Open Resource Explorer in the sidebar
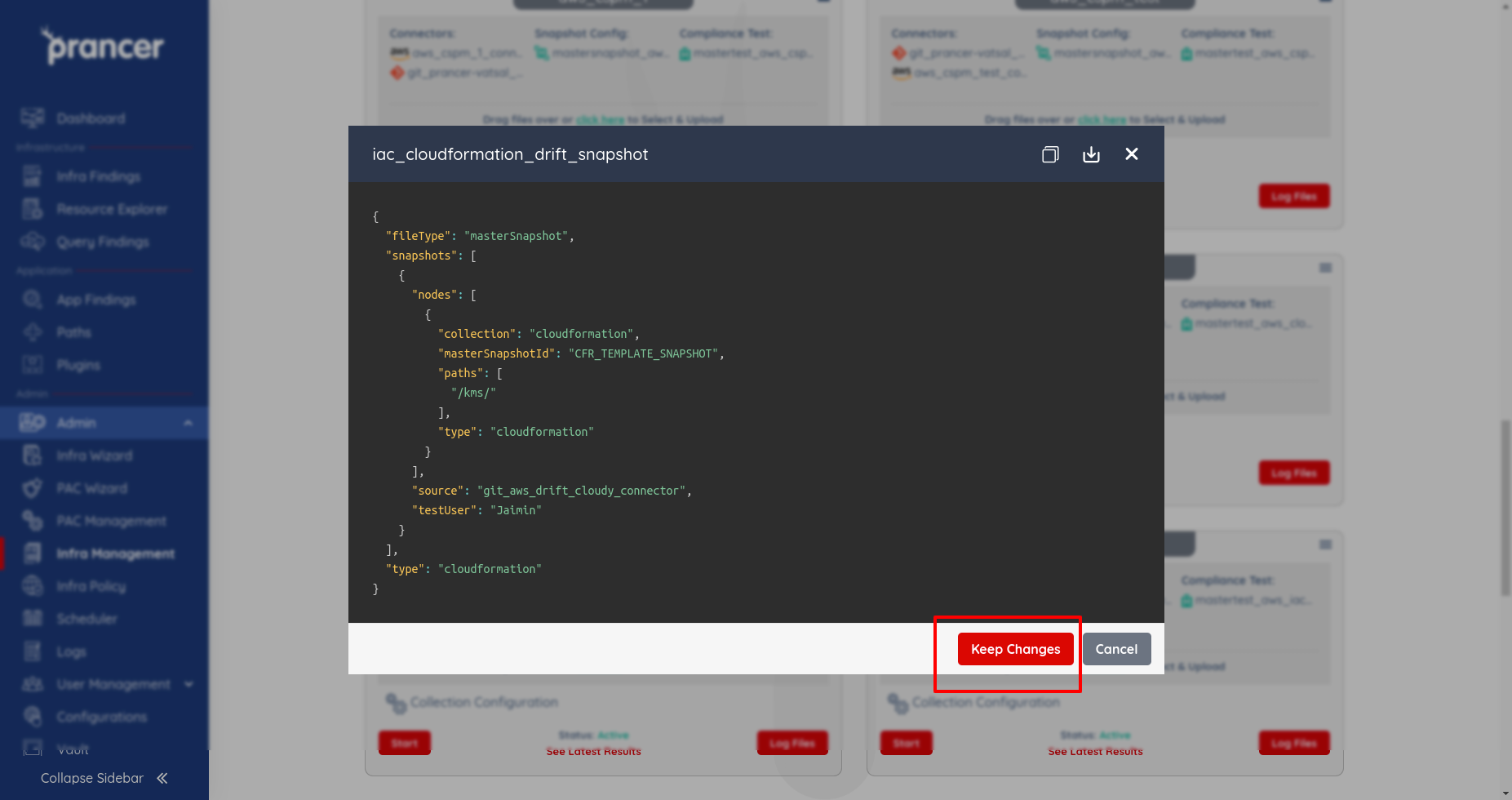The image size is (1512, 800). click(112, 209)
